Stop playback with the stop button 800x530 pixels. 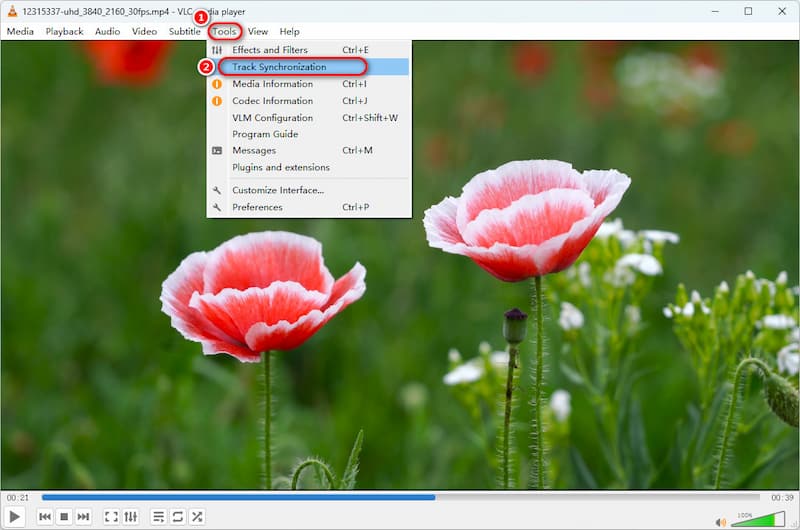point(64,517)
